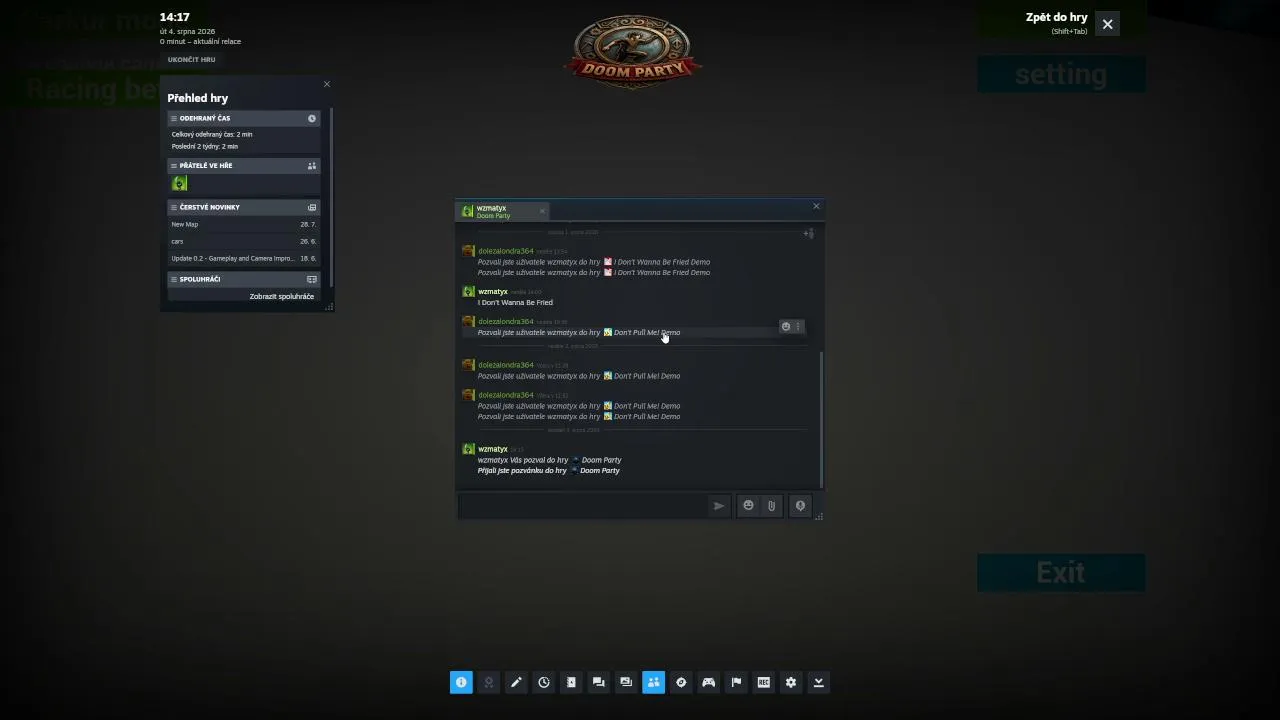Click the clock icon in Odehraný čas header
Screen dimensions: 1280x720
tap(312, 119)
